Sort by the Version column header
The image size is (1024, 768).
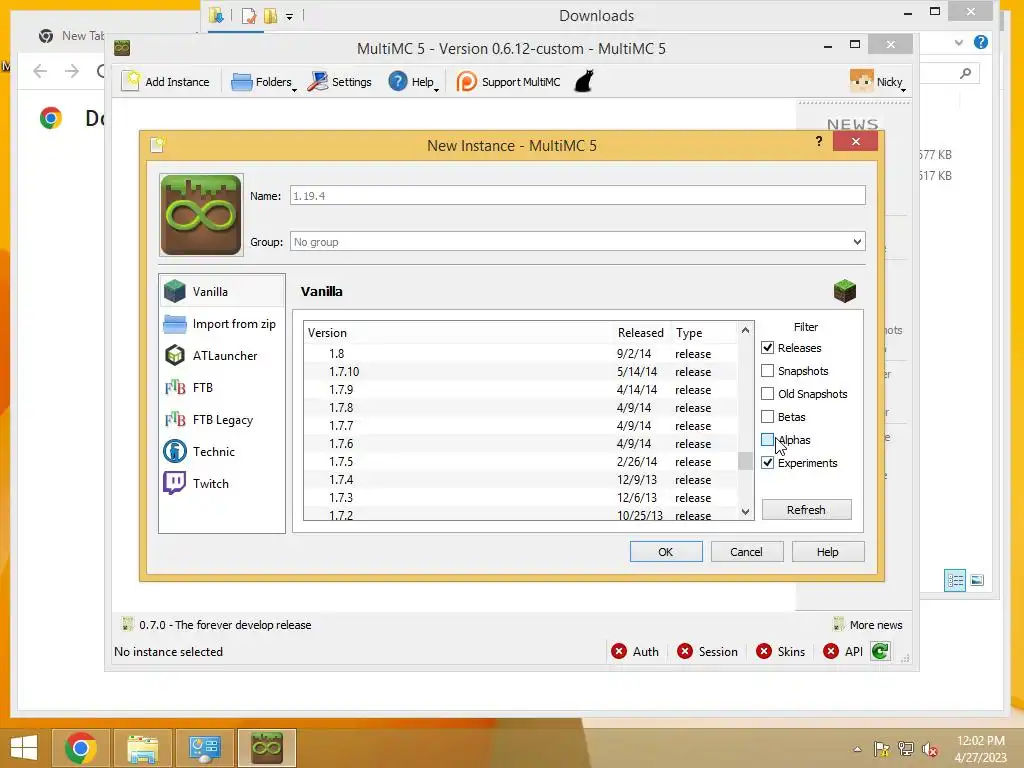[459, 332]
